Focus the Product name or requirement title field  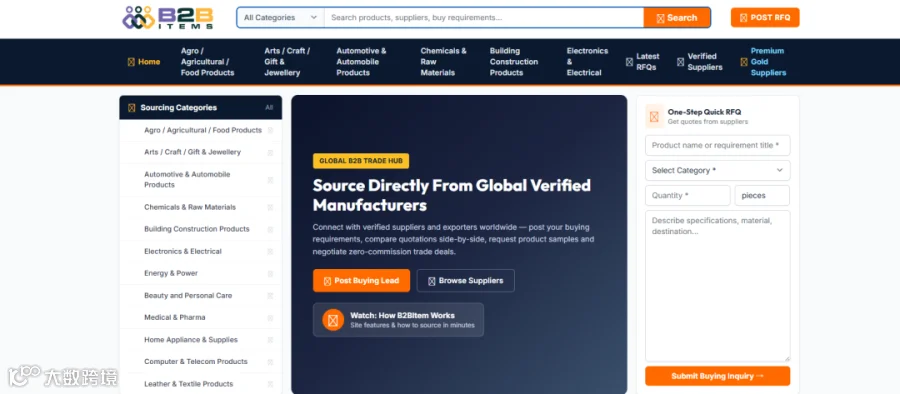tap(717, 146)
